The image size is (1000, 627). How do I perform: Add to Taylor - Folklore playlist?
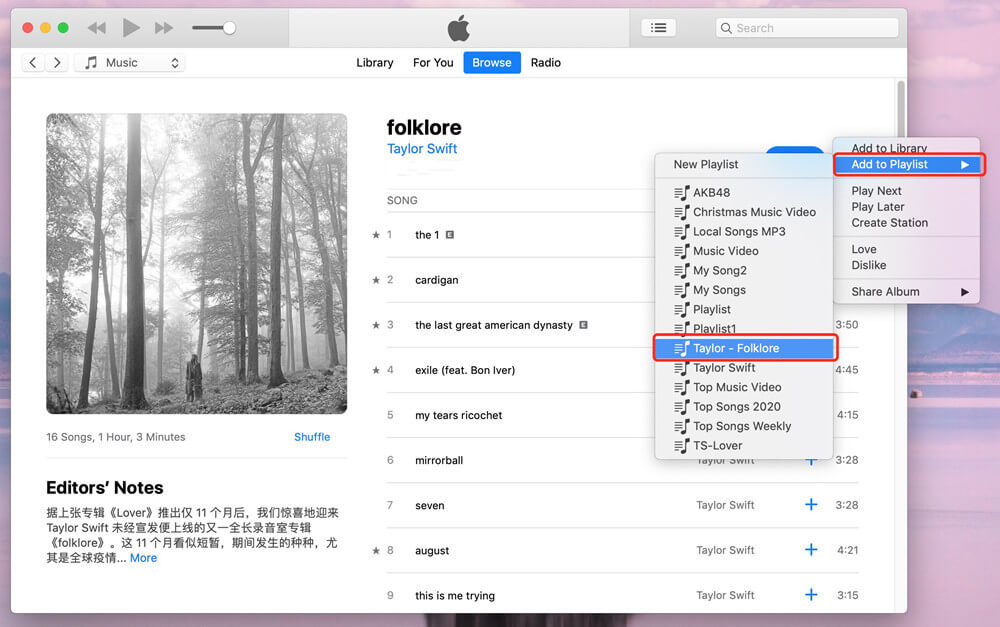(x=744, y=348)
